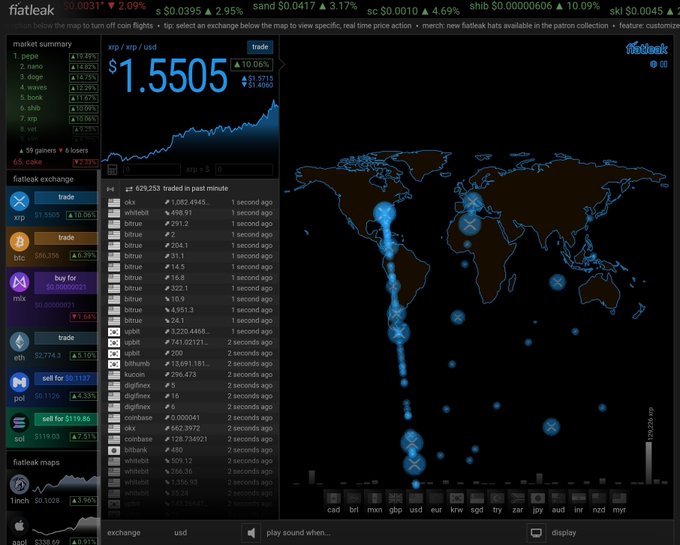
Task: Select the ethereum eth coin icon
Action: (20, 342)
